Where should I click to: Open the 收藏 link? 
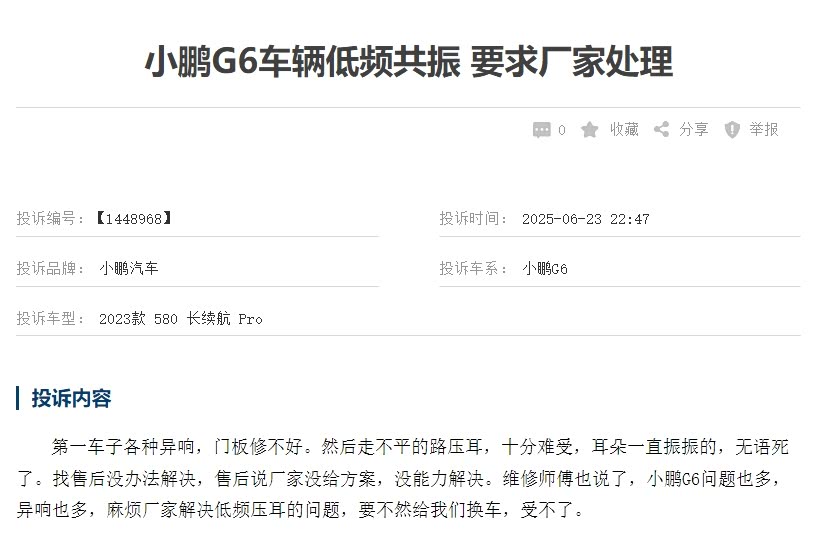(624, 129)
